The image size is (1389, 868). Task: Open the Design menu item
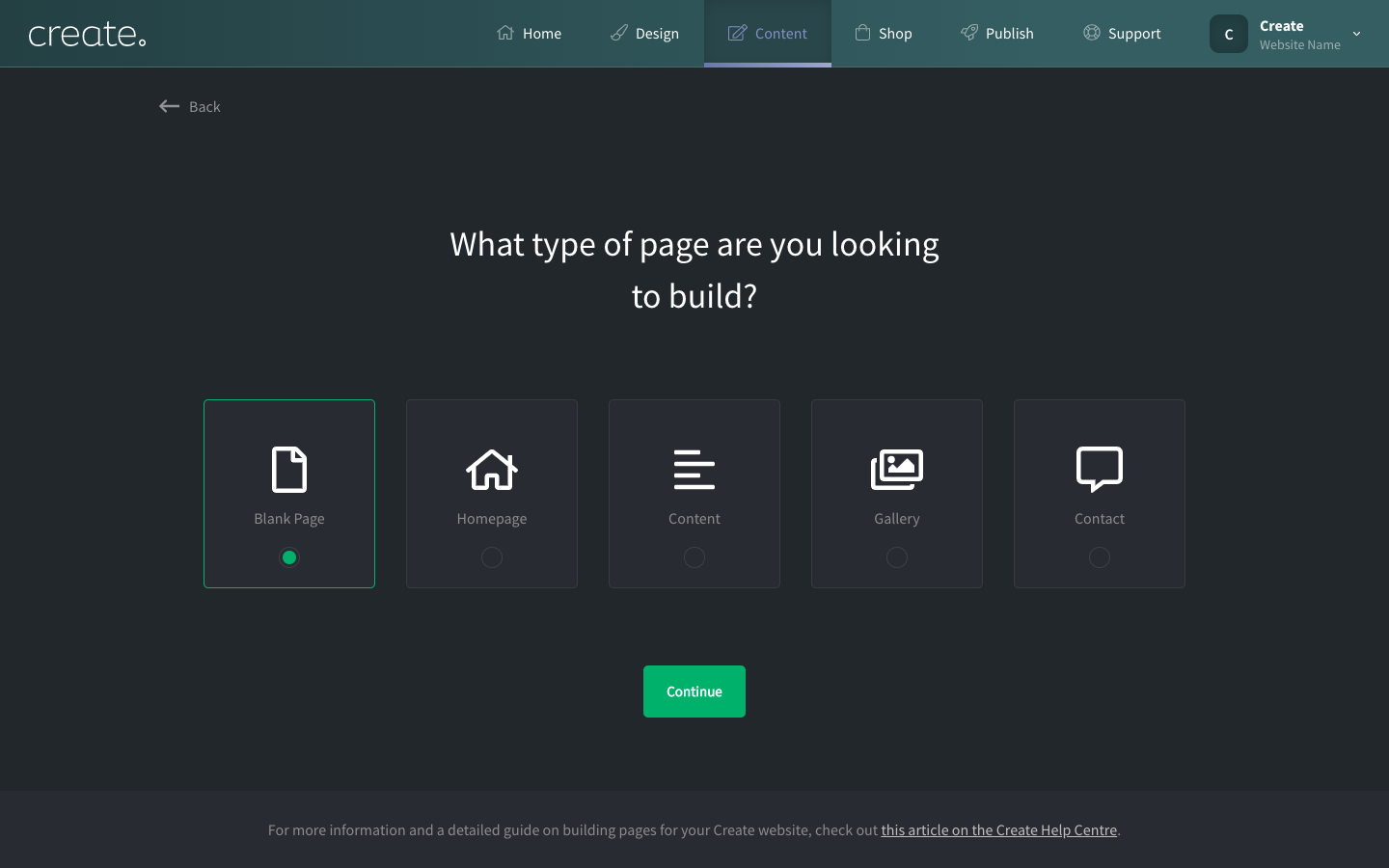[645, 33]
